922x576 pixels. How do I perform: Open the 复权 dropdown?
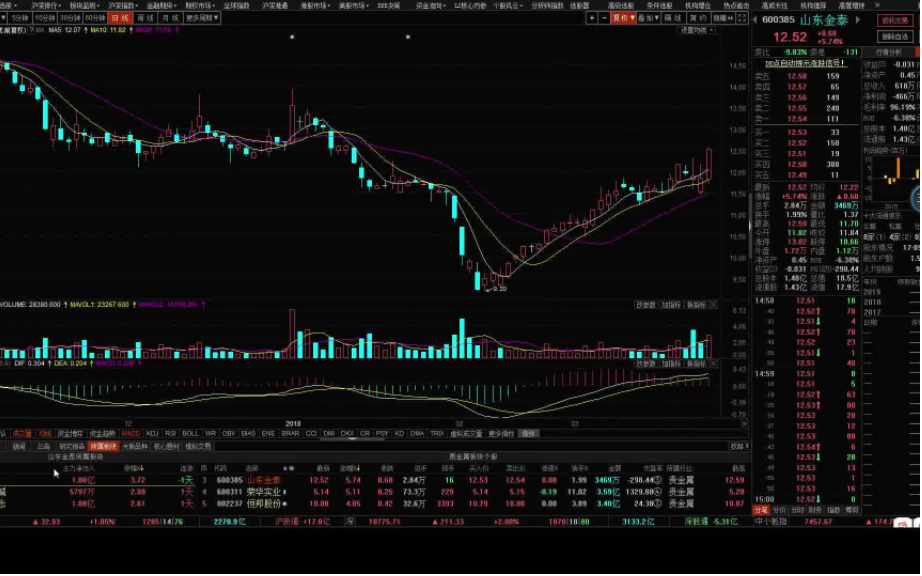tap(623, 18)
